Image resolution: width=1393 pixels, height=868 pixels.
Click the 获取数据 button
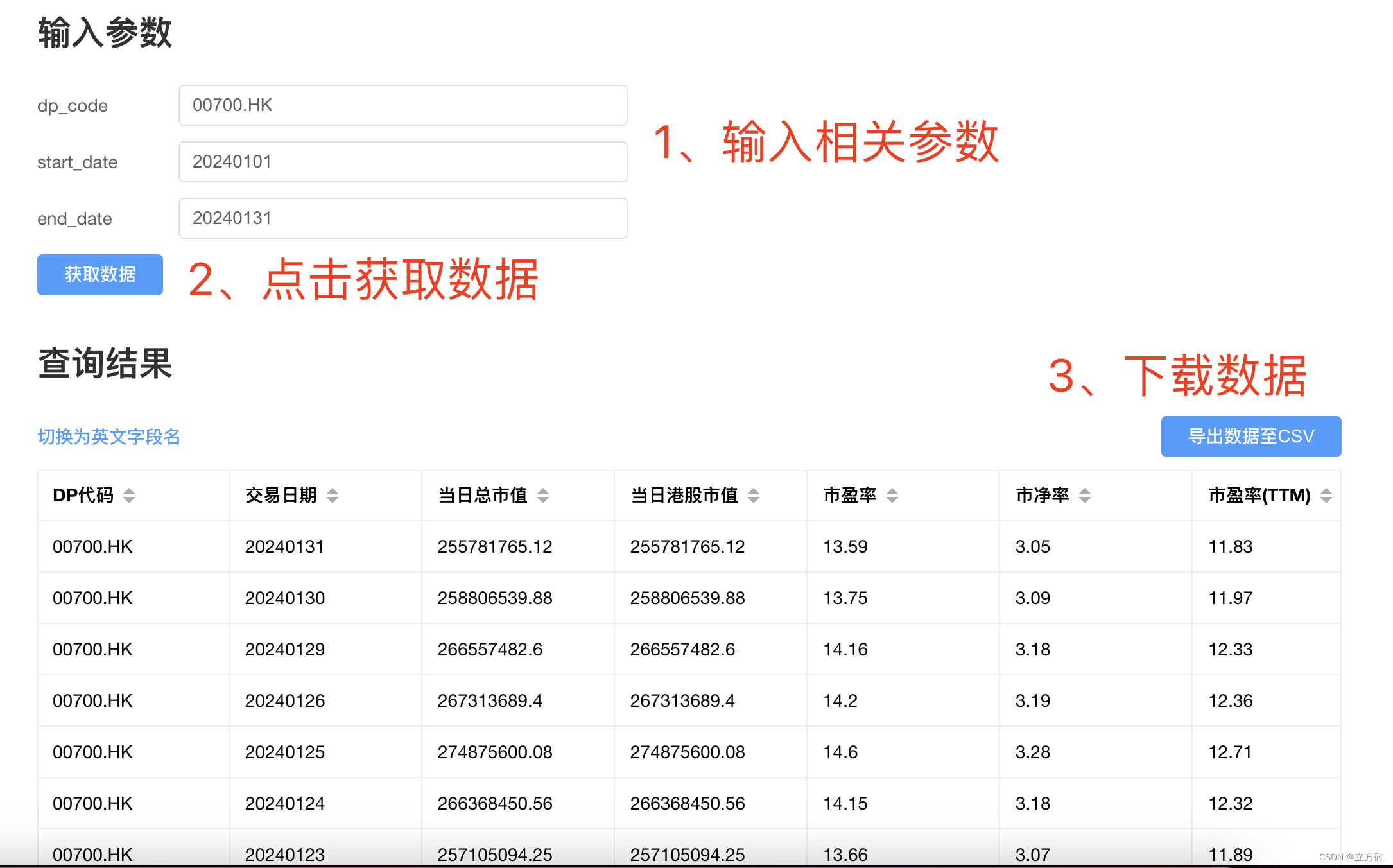click(x=100, y=275)
